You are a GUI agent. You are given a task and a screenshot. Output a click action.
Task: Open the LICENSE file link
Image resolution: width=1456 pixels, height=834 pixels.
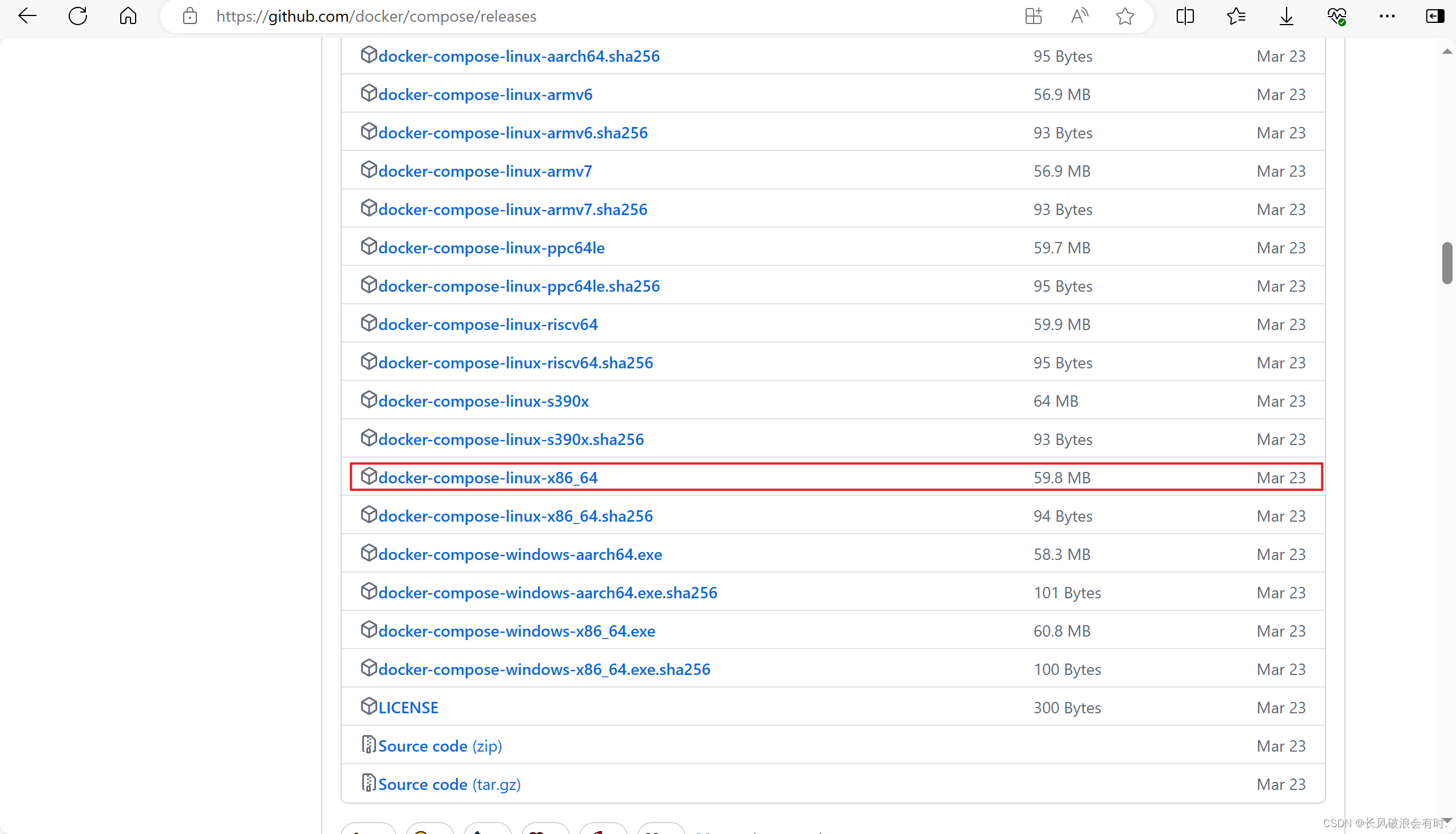[x=408, y=708]
